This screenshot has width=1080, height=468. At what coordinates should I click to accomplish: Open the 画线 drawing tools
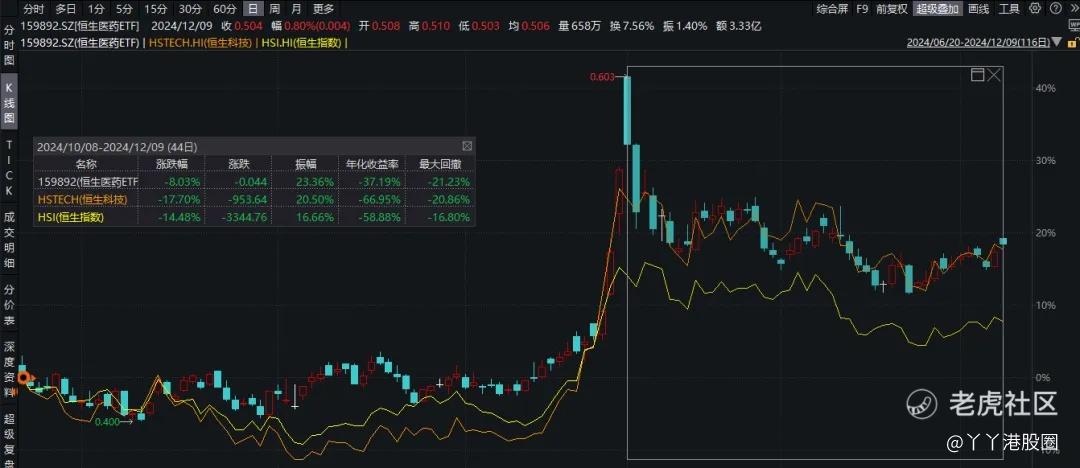tap(978, 9)
